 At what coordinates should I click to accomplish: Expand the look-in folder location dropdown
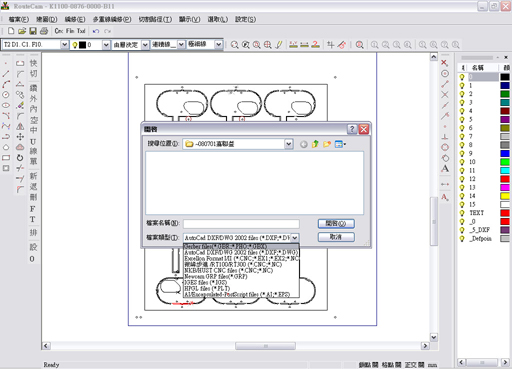point(289,144)
